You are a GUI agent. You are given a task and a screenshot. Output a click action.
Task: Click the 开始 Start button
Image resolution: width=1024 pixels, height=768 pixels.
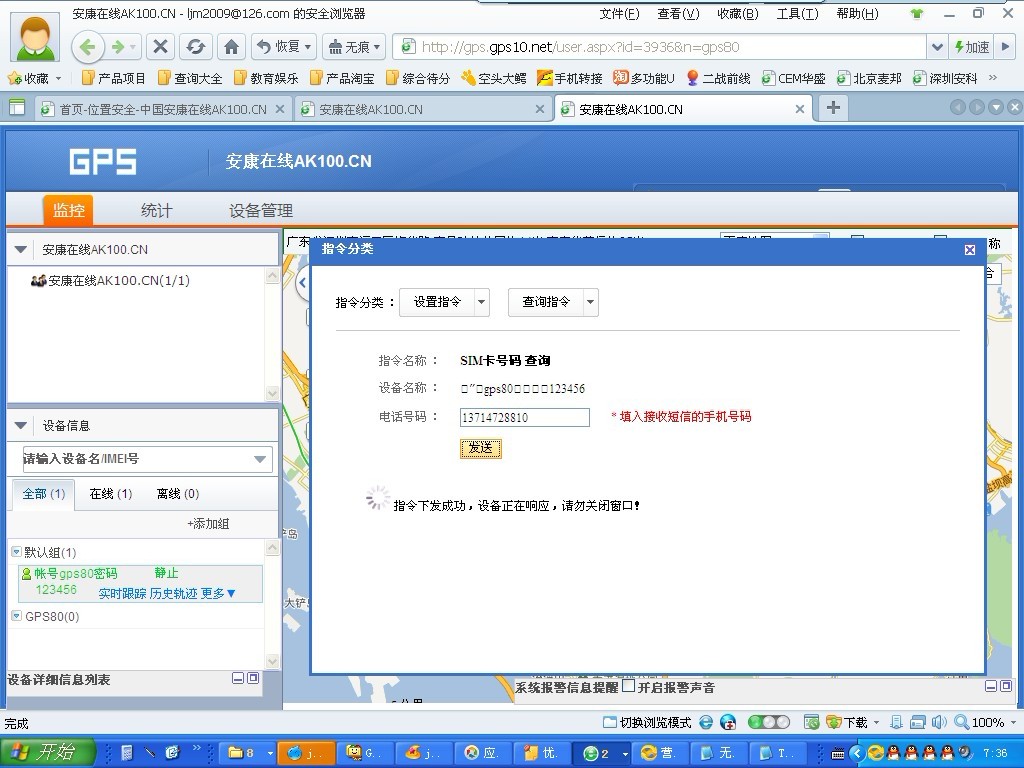(47, 753)
